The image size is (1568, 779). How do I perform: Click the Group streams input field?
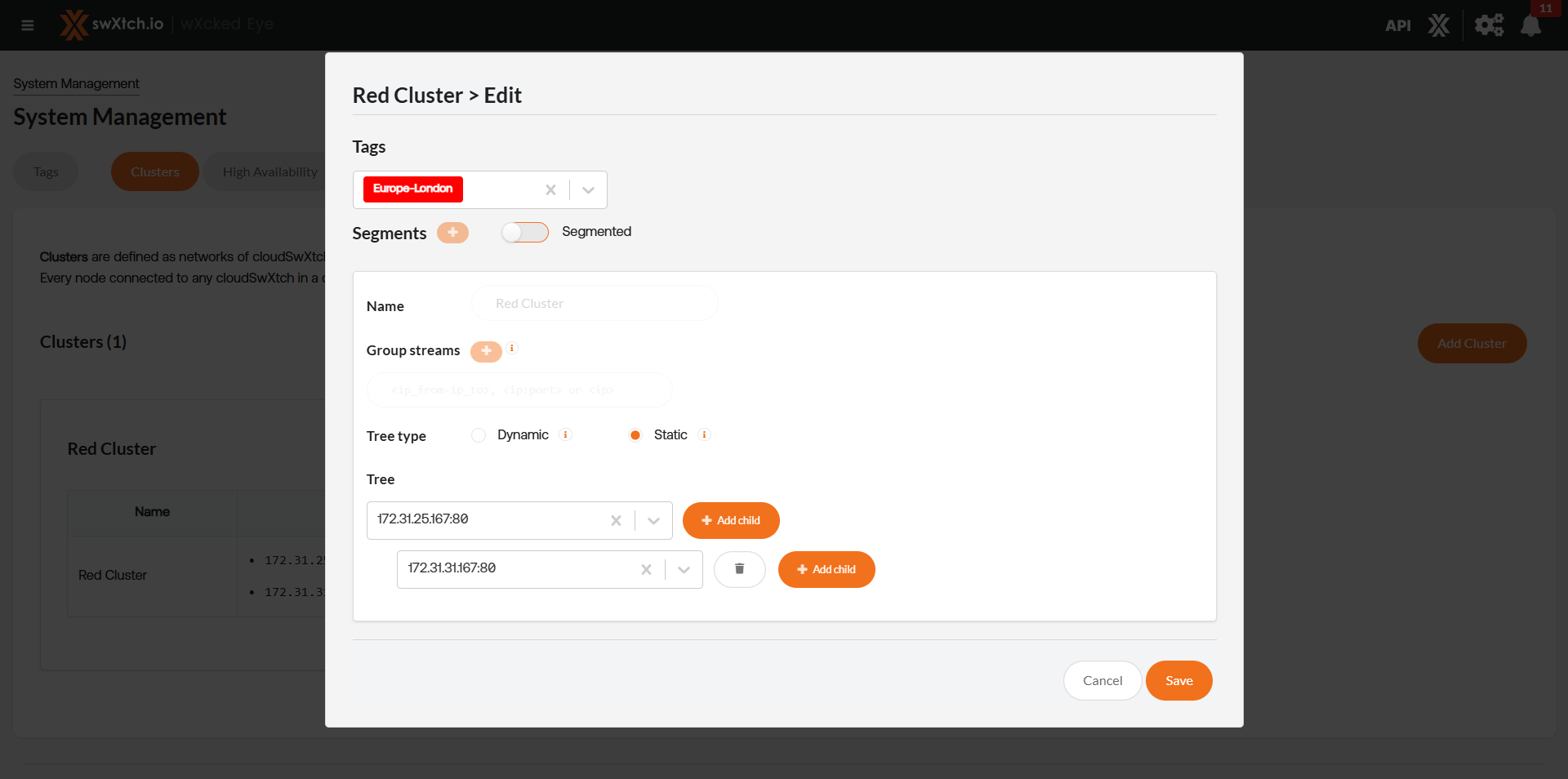coord(519,390)
